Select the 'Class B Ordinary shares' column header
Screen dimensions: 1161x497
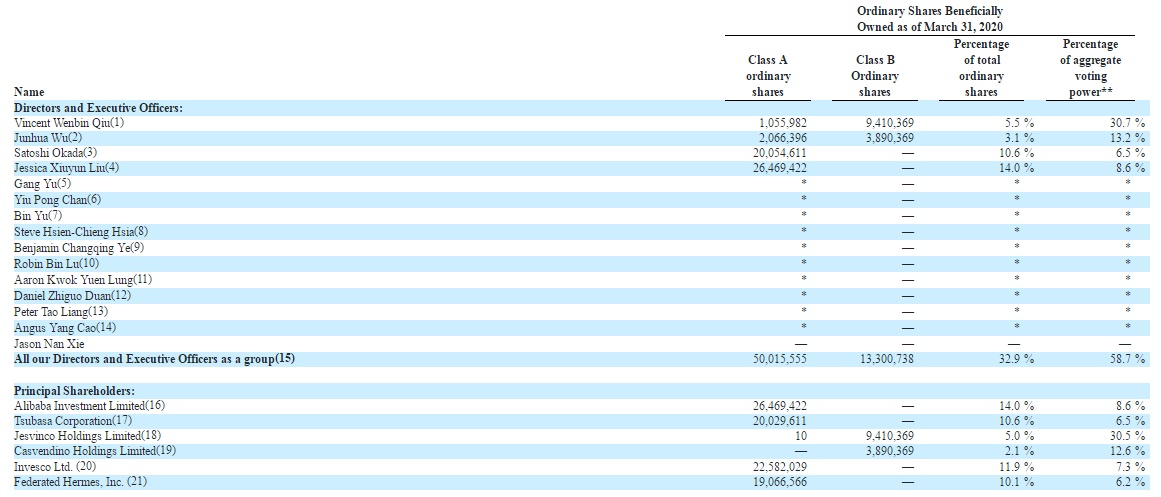pyautogui.click(x=875, y=76)
